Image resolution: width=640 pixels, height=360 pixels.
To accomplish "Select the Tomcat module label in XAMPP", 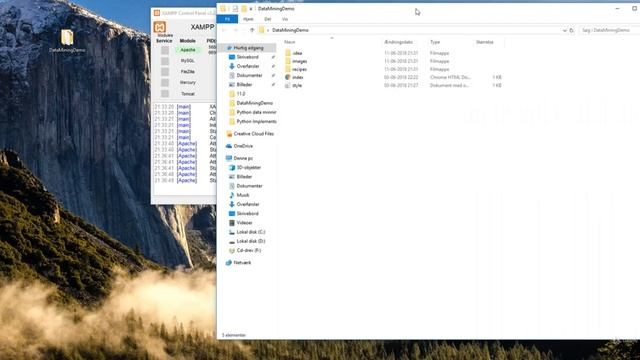I will [188, 94].
